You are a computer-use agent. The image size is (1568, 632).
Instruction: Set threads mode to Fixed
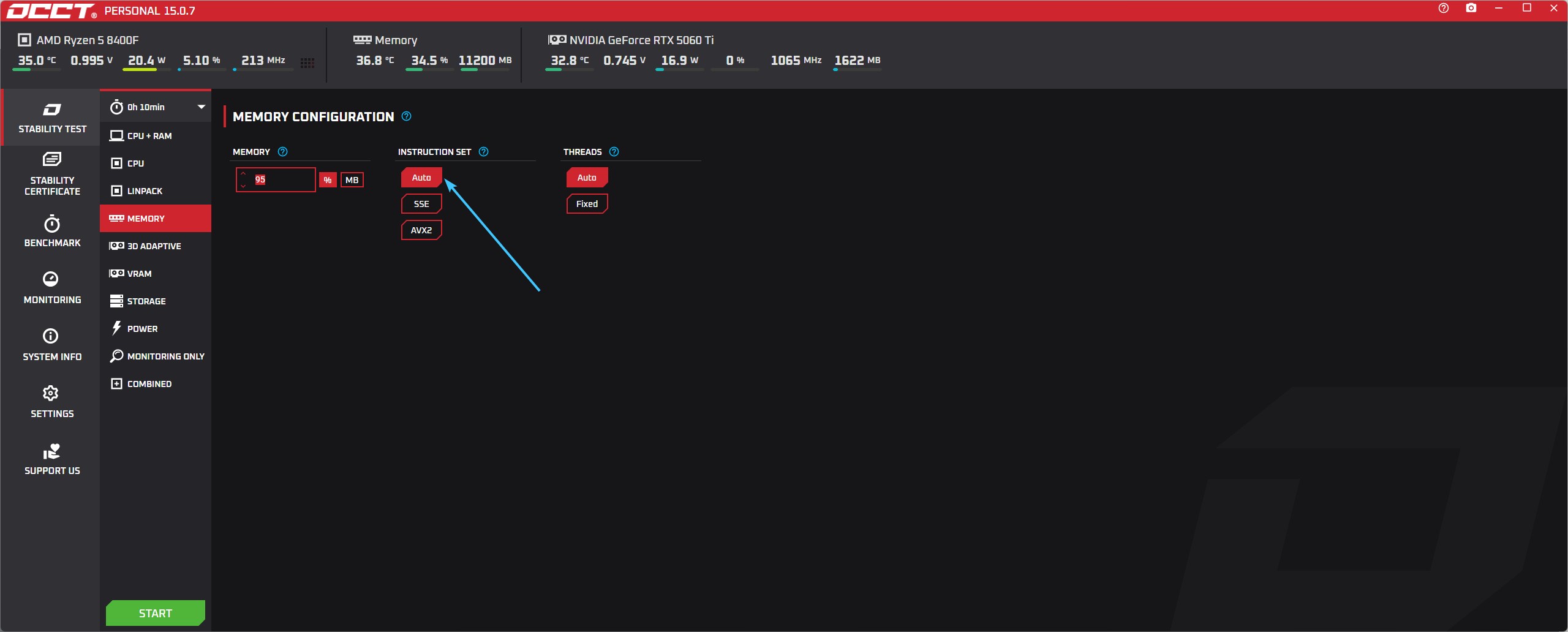point(587,204)
